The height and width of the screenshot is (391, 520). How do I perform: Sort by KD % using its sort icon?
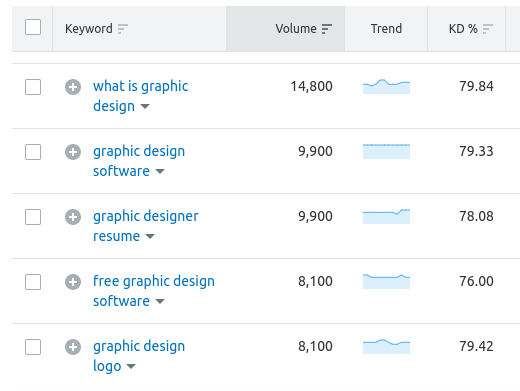(x=488, y=29)
